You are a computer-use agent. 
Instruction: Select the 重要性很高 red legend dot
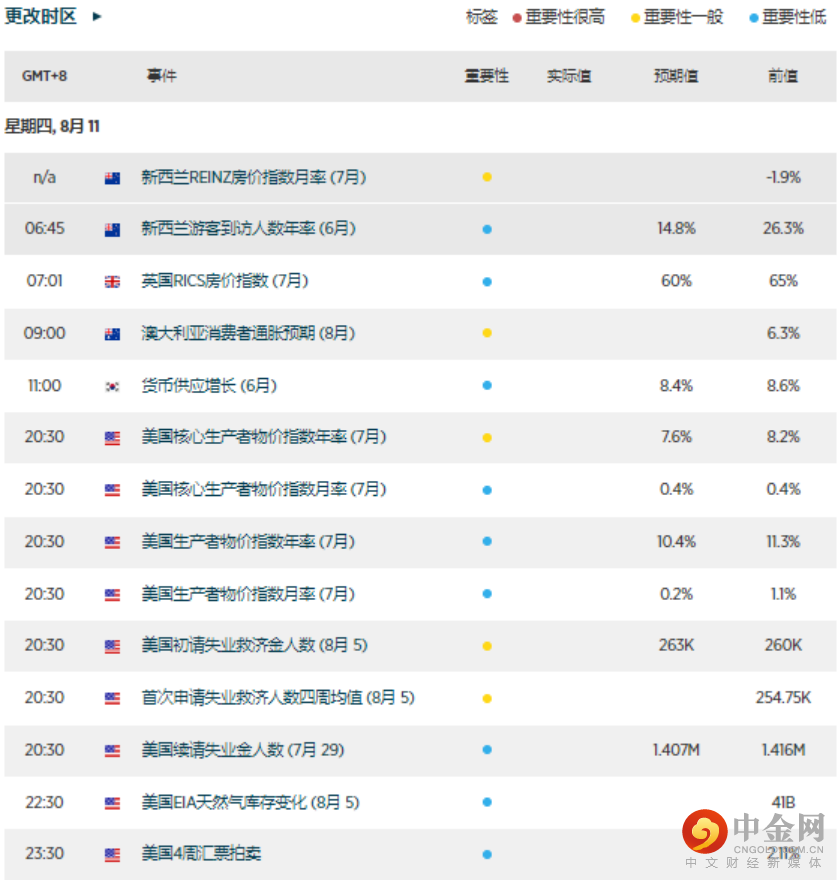pyautogui.click(x=517, y=19)
